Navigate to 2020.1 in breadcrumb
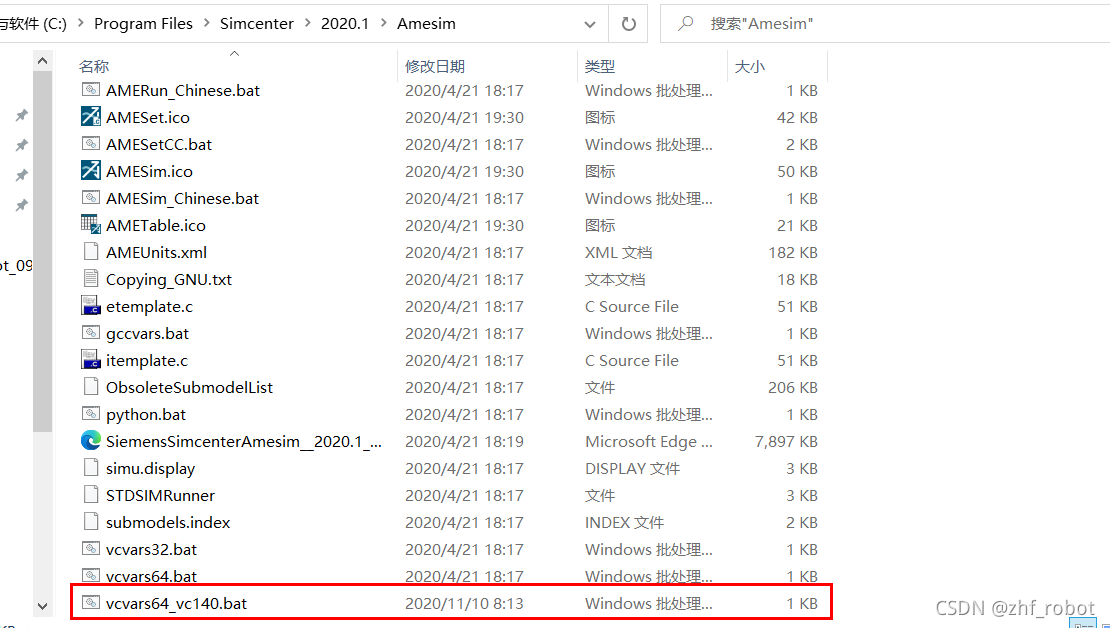The width and height of the screenshot is (1110, 628). pos(345,23)
